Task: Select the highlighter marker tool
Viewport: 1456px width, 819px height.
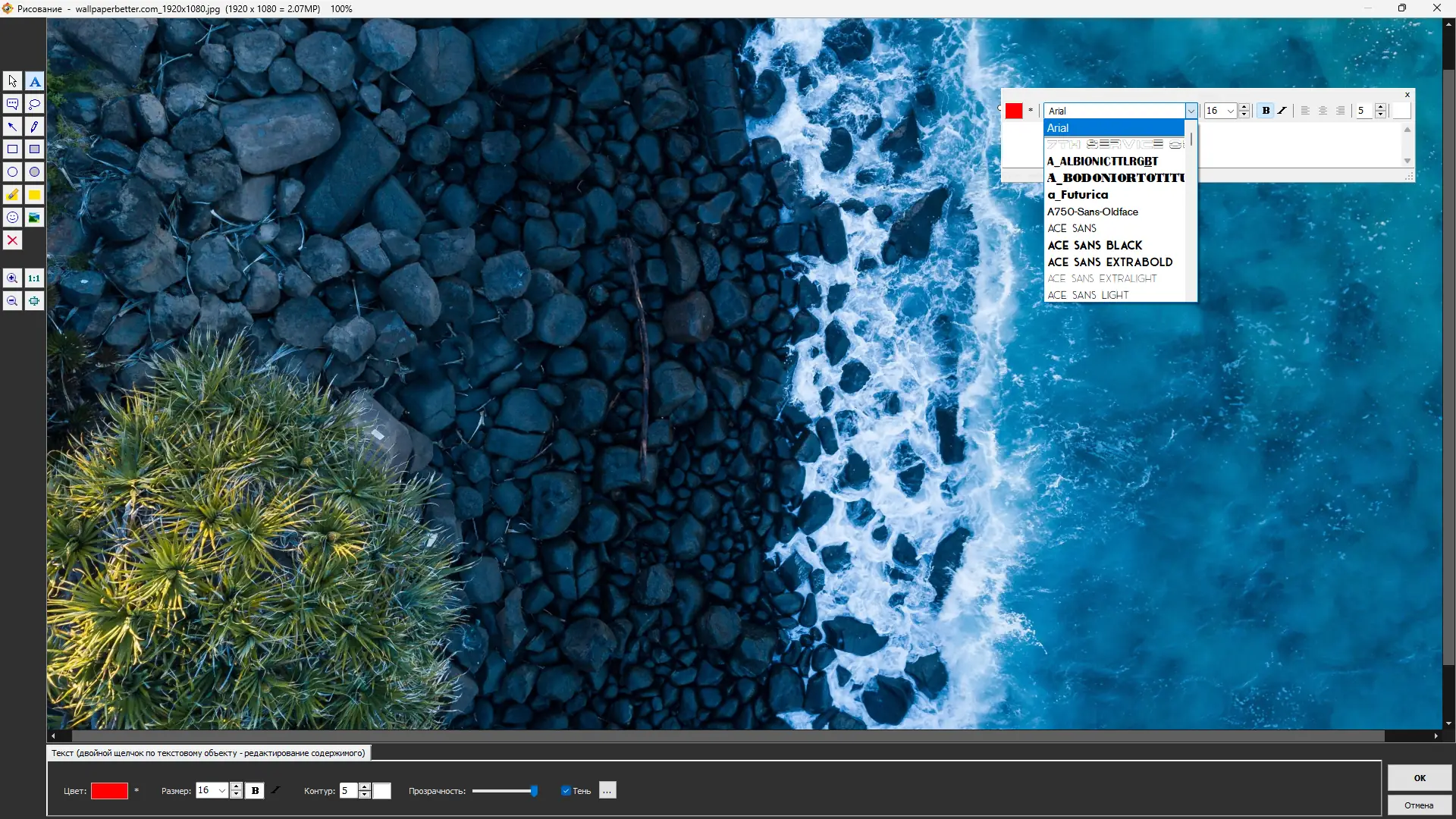Action: click(x=12, y=195)
